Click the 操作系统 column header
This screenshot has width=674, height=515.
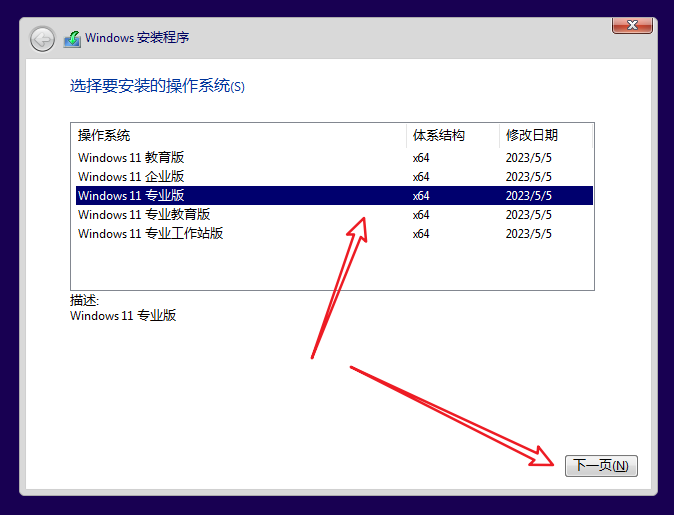[240, 135]
